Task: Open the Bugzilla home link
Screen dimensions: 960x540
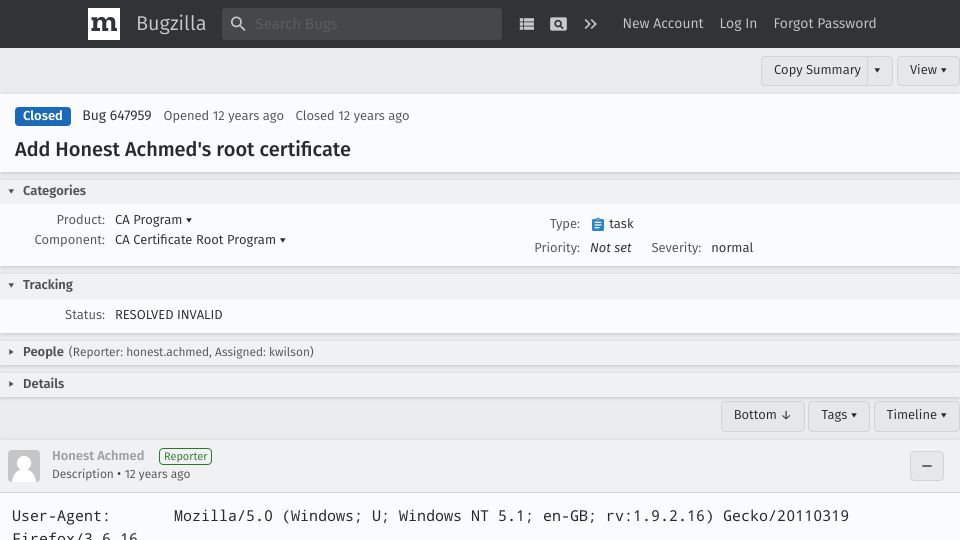Action: (x=171, y=24)
